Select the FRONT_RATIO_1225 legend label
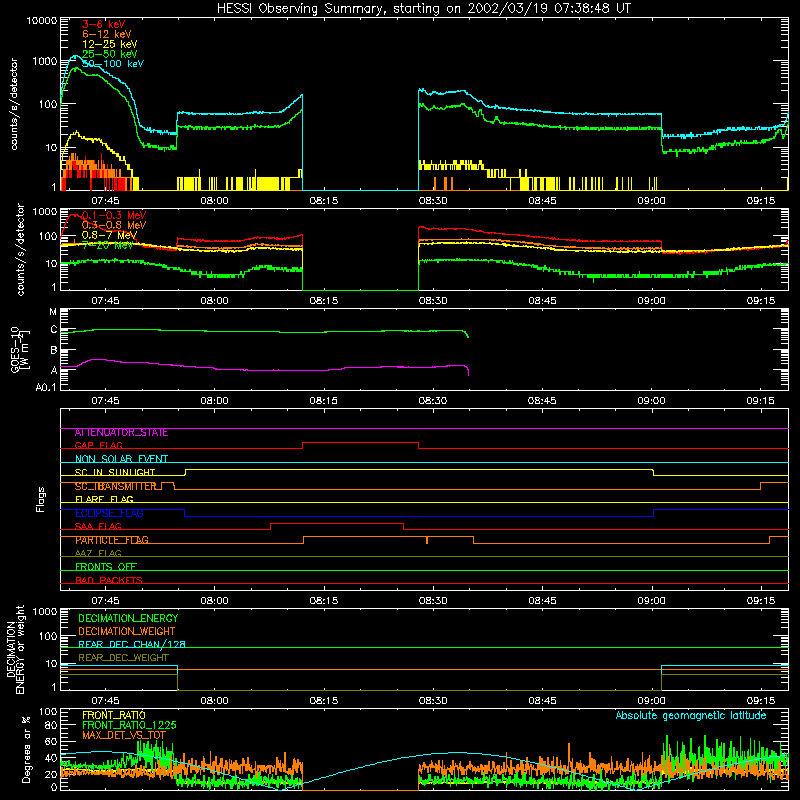The height and width of the screenshot is (800, 800). 129,726
